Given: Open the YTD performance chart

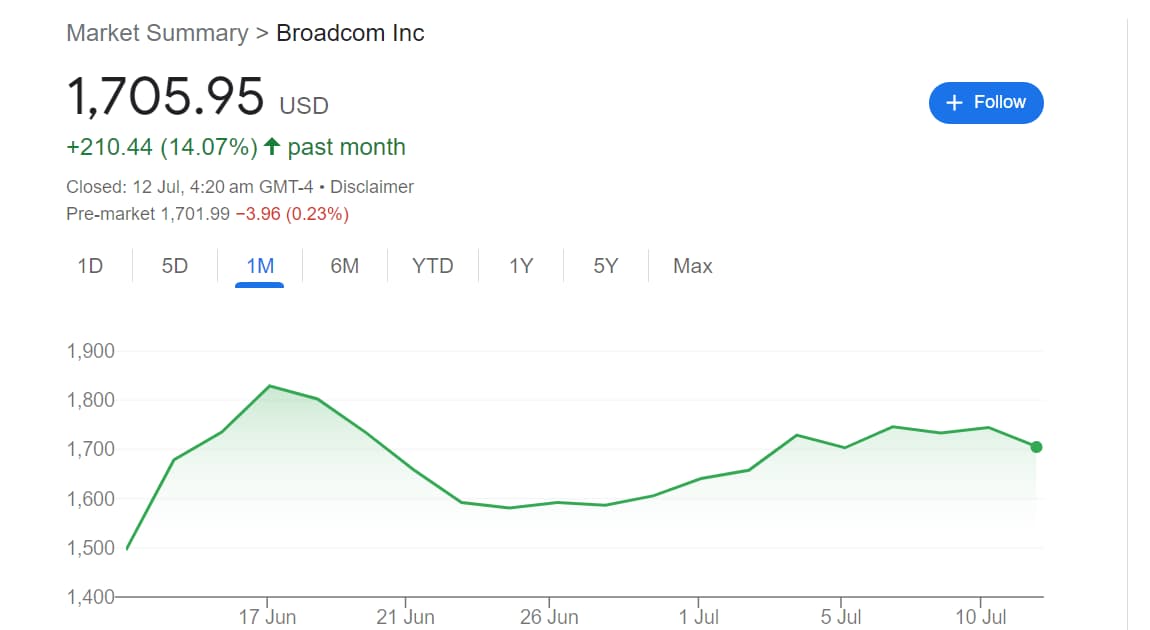Looking at the screenshot, I should [x=432, y=266].
